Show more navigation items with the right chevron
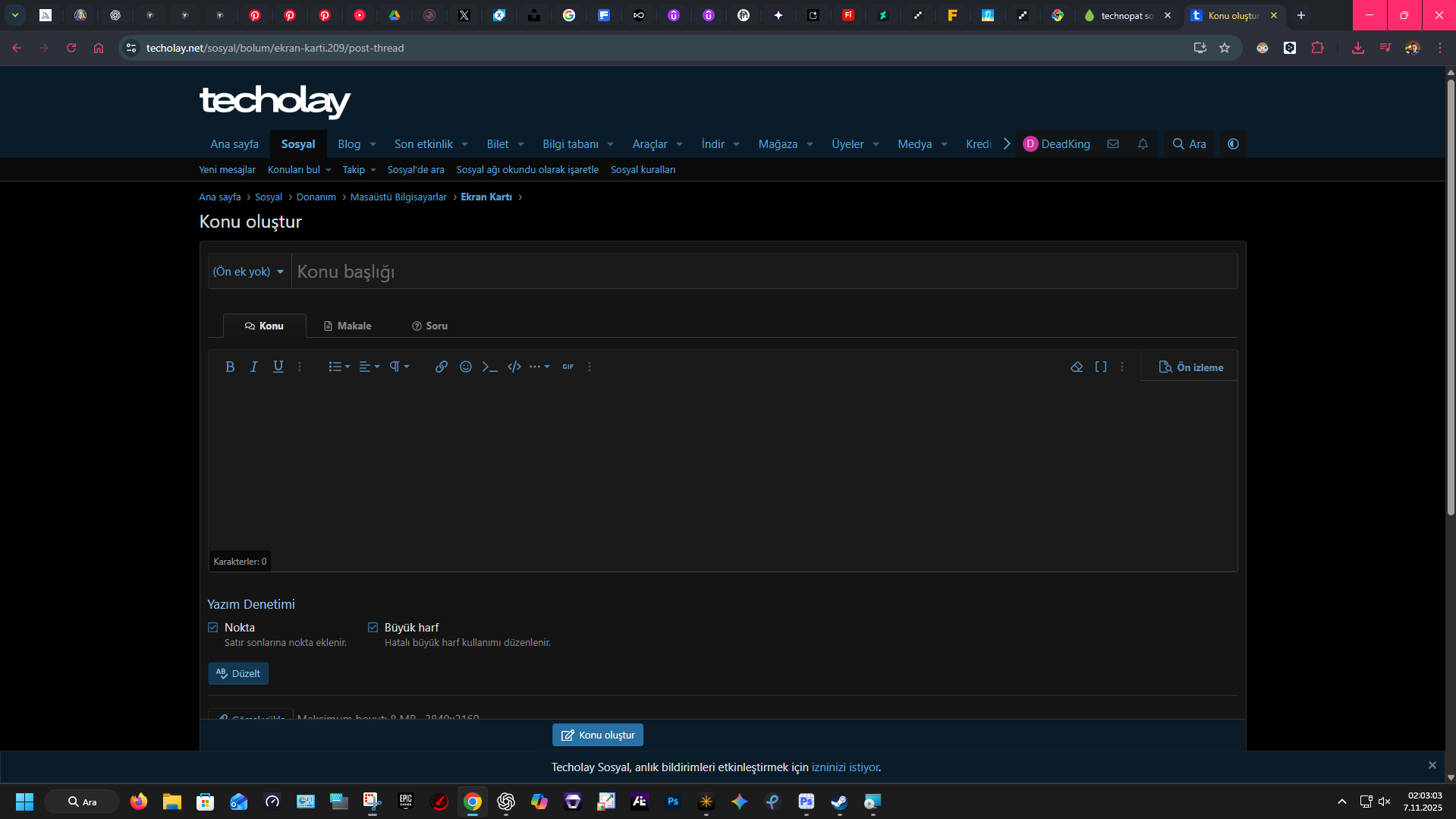1456x819 pixels. (1007, 144)
